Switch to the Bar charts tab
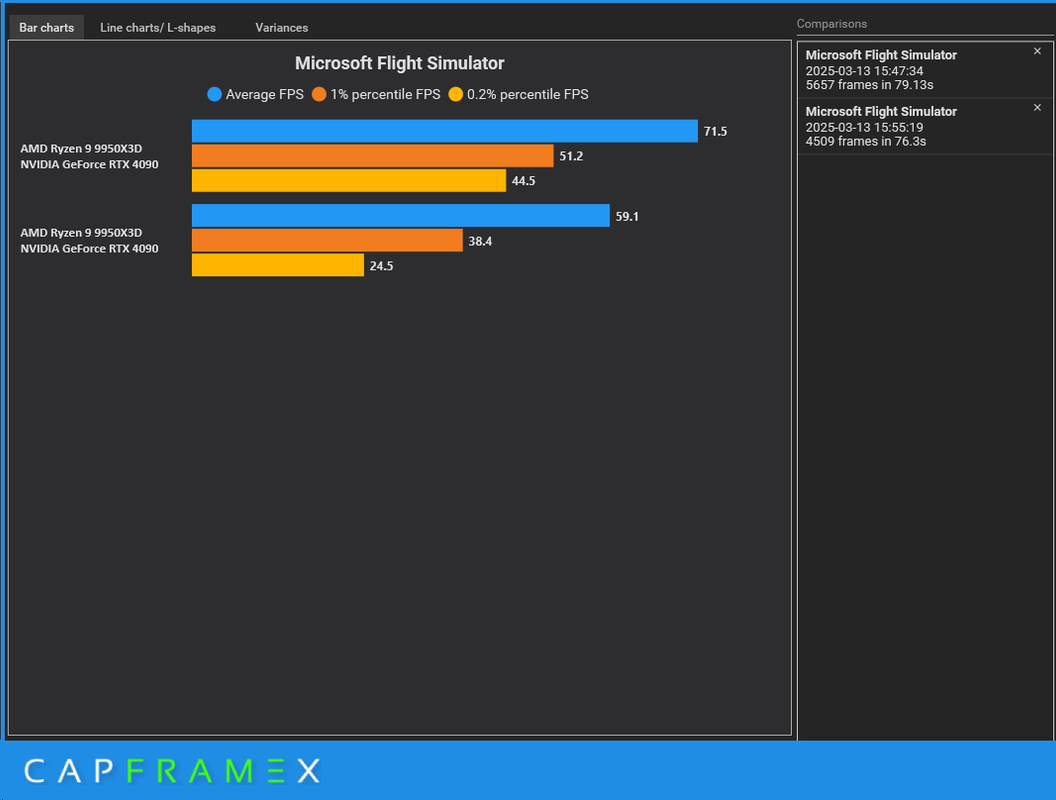This screenshot has height=800, width=1056. coord(46,28)
